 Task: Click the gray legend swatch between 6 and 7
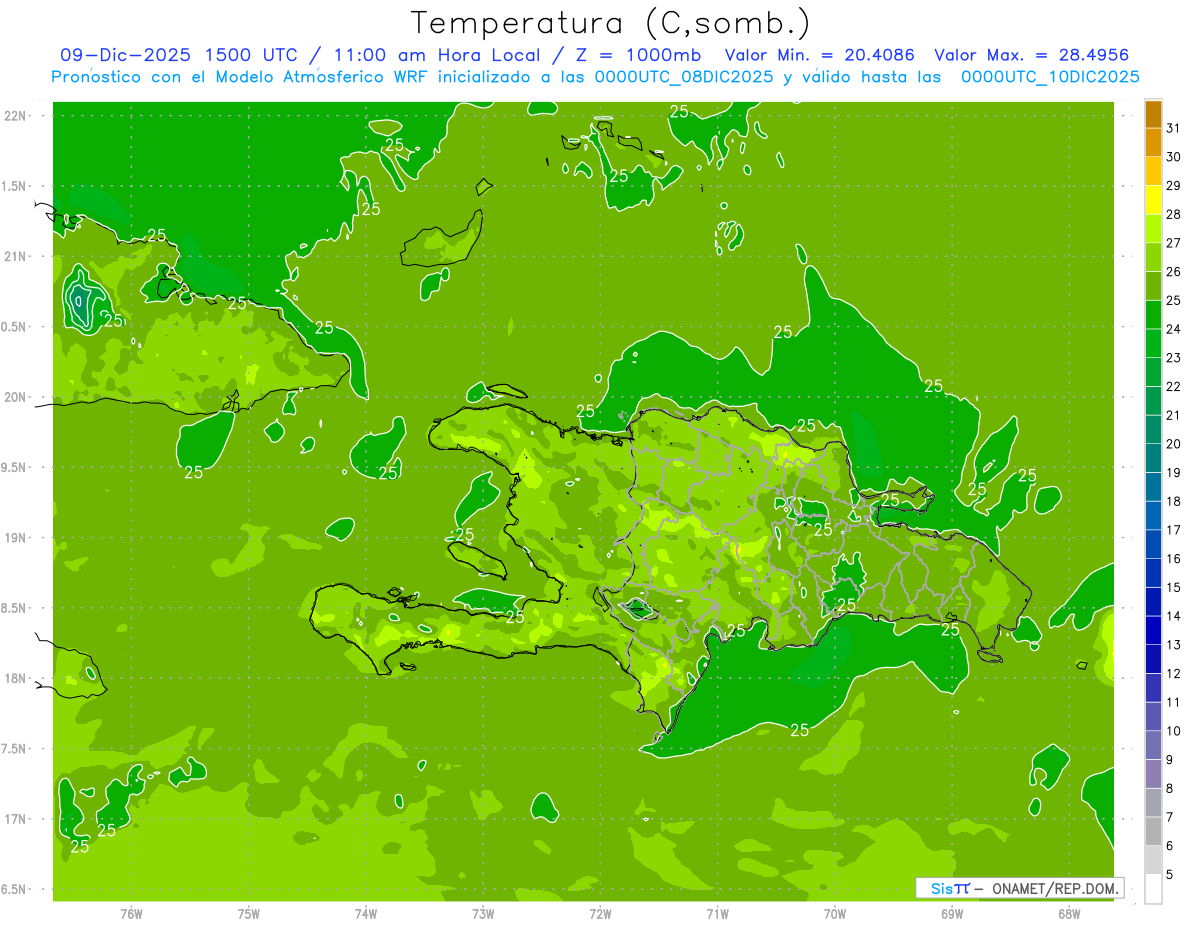(x=1153, y=831)
